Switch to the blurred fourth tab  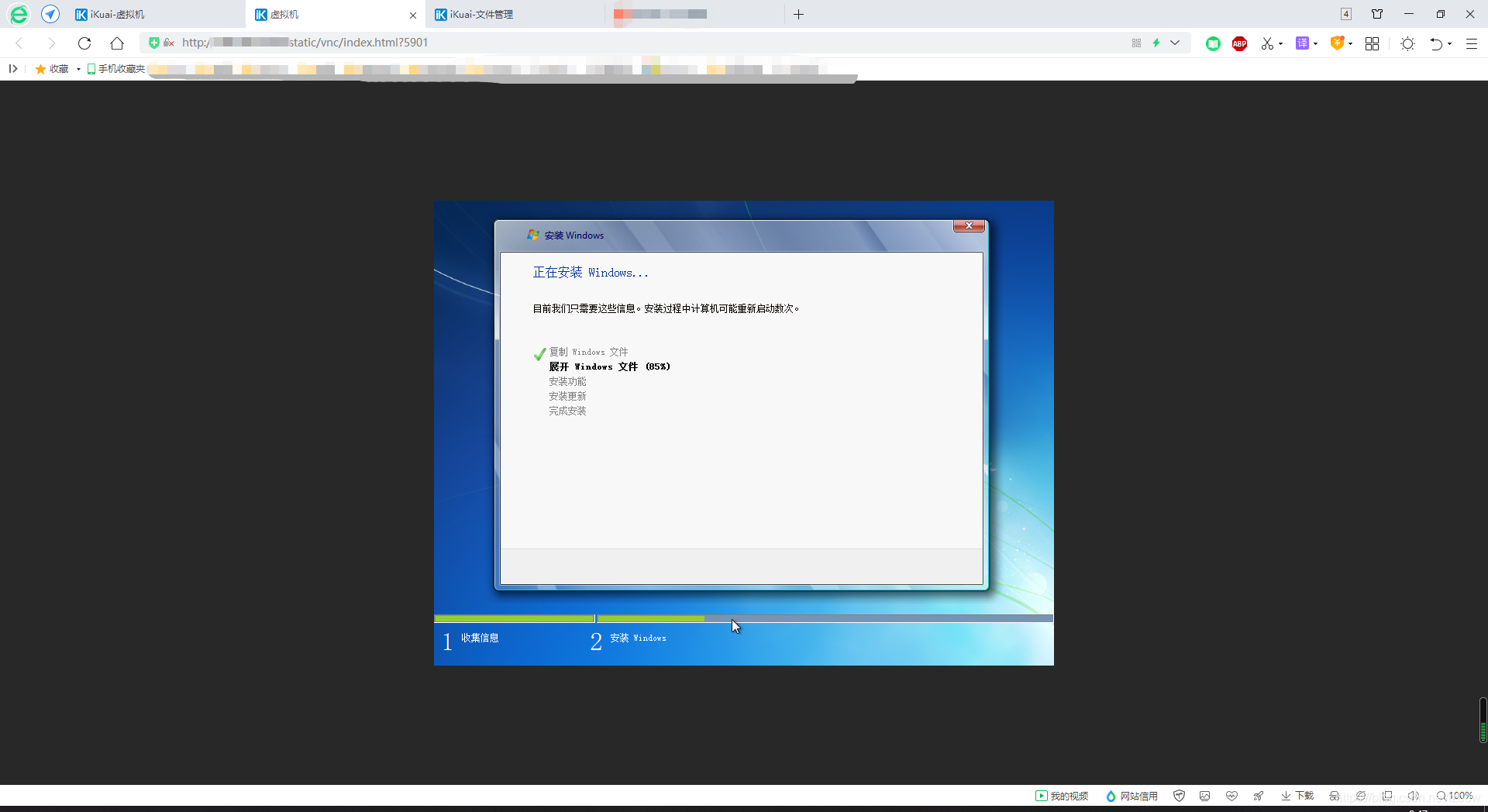point(694,15)
